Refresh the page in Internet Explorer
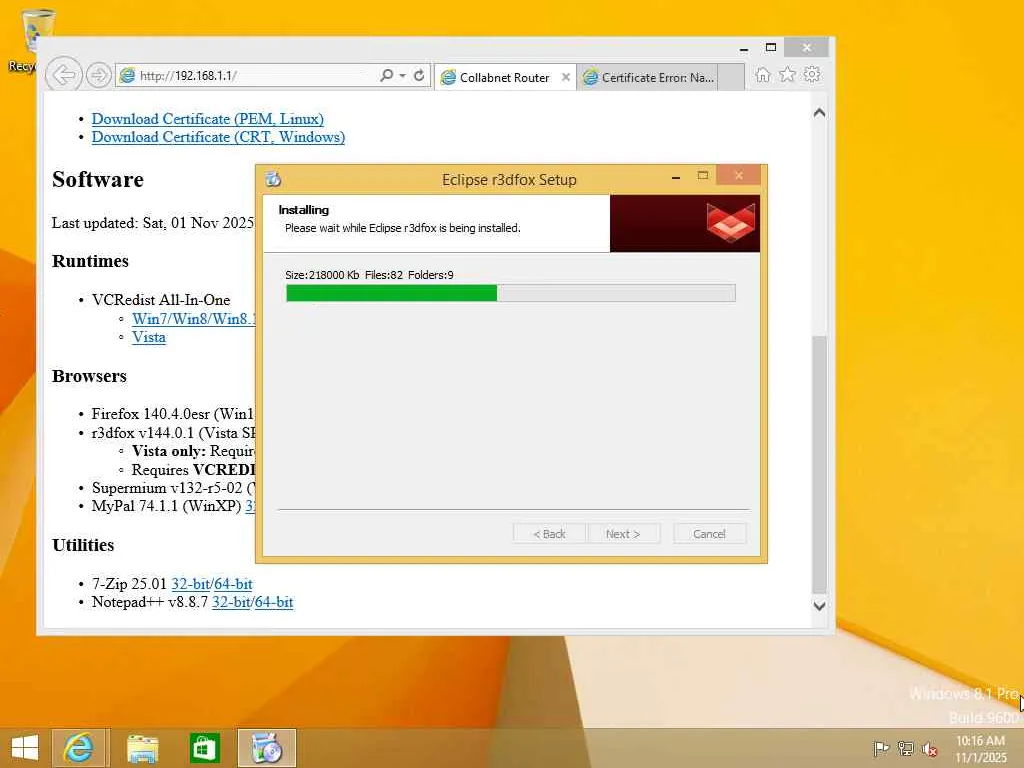The height and width of the screenshot is (768, 1024). (x=419, y=75)
